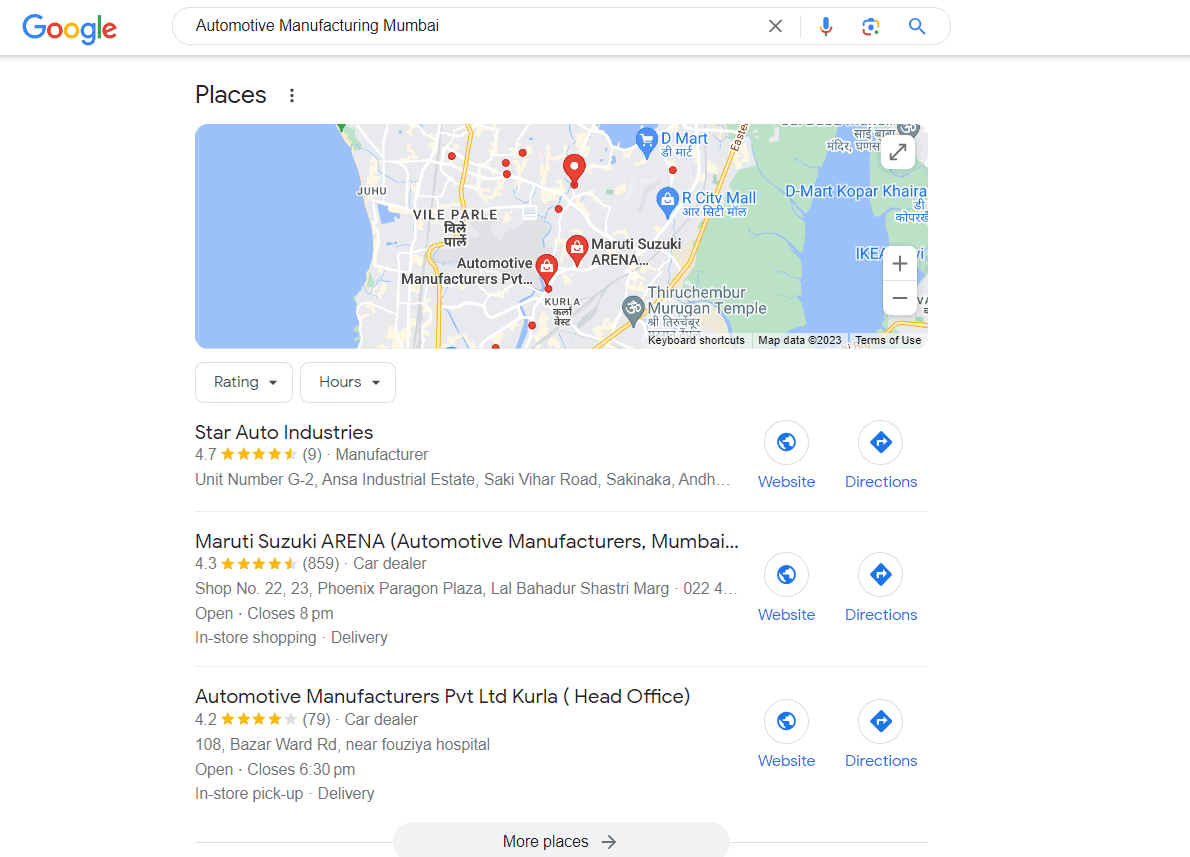Open the Hours filter dropdown
Screen dimensions: 1190x857
coord(348,383)
